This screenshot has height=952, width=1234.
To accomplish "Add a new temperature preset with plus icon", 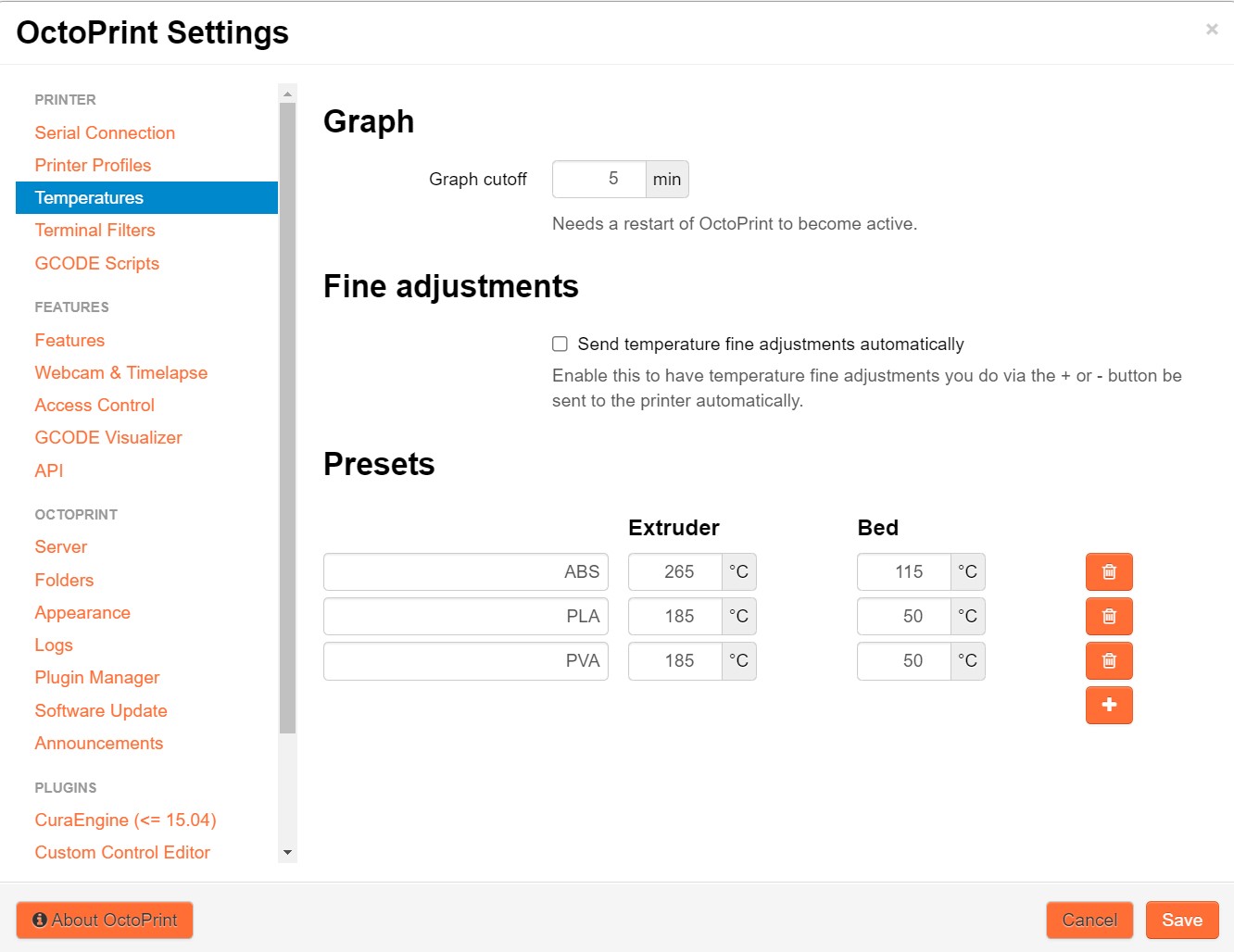I will click(x=1109, y=706).
